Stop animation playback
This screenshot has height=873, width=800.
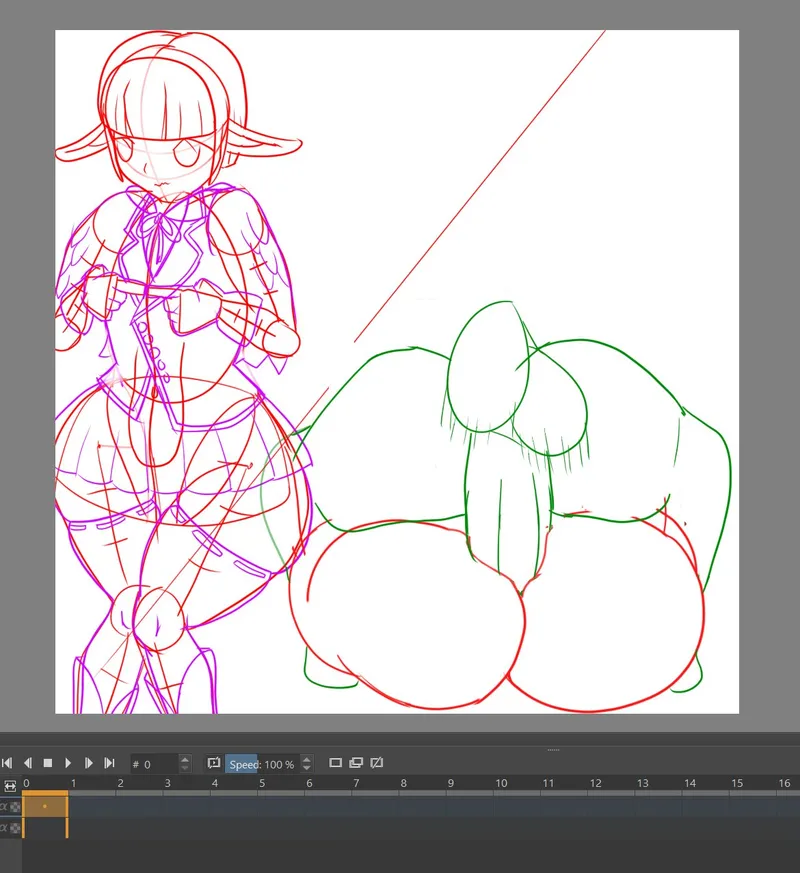point(48,763)
